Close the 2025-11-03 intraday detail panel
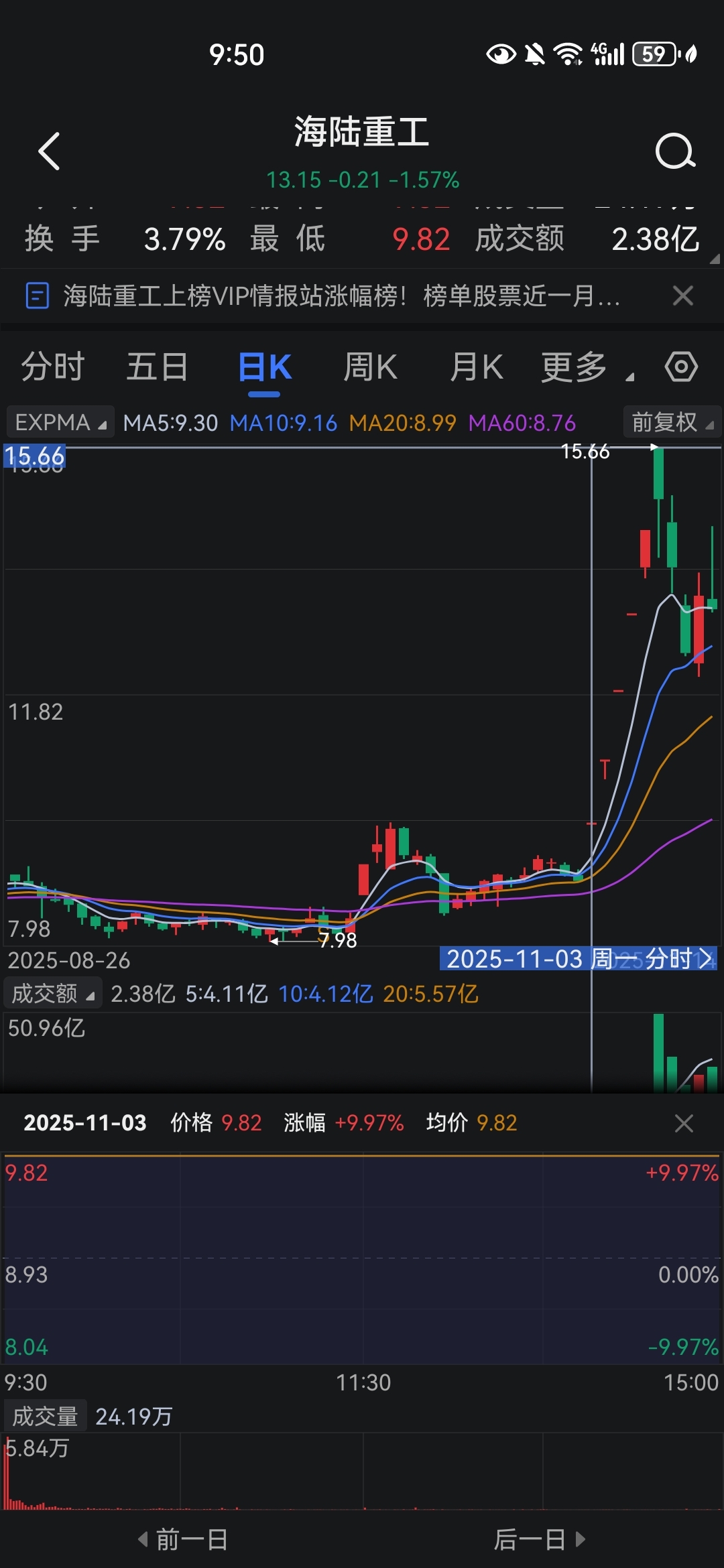 684,1123
